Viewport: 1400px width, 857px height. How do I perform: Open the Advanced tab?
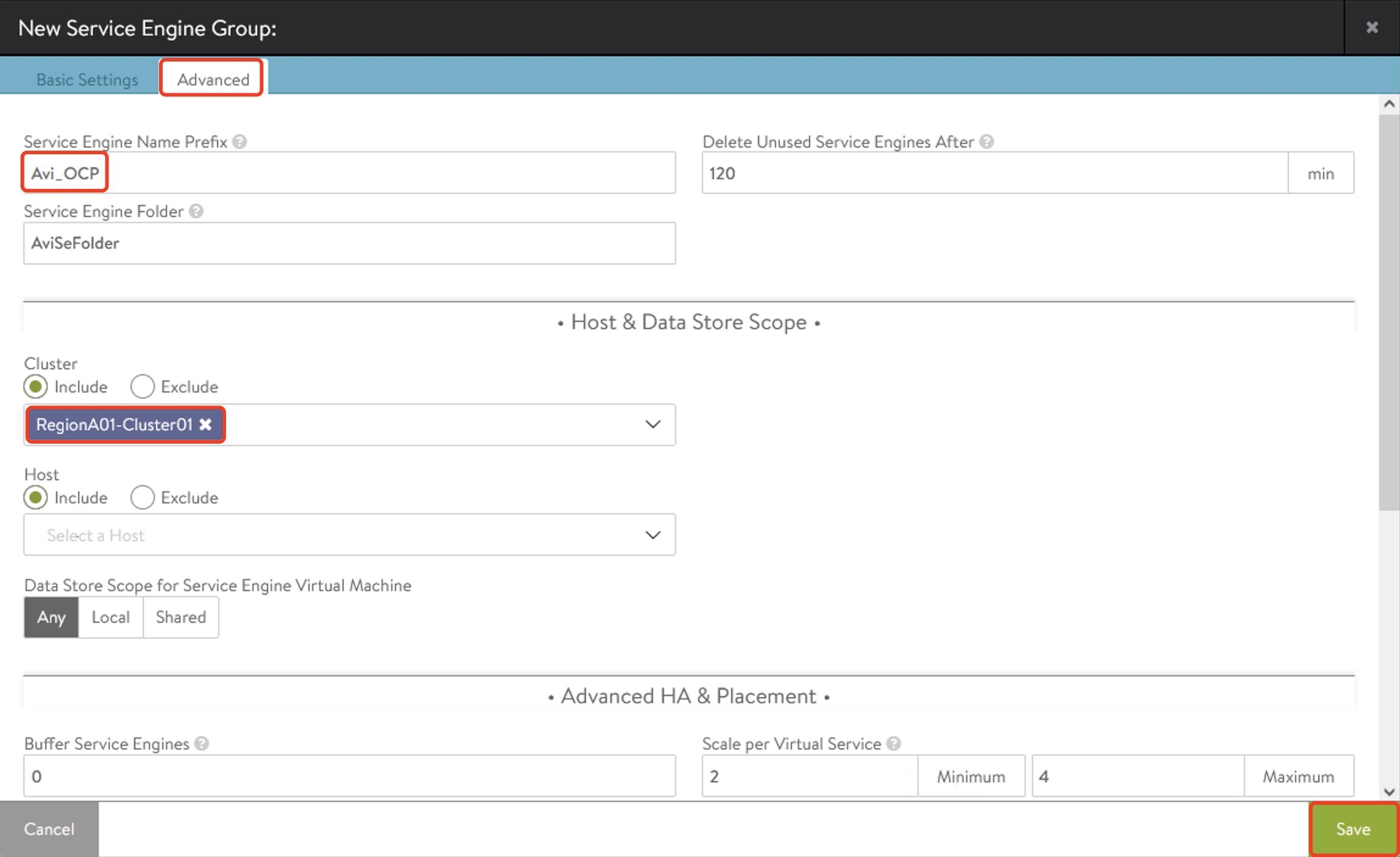pyautogui.click(x=213, y=79)
